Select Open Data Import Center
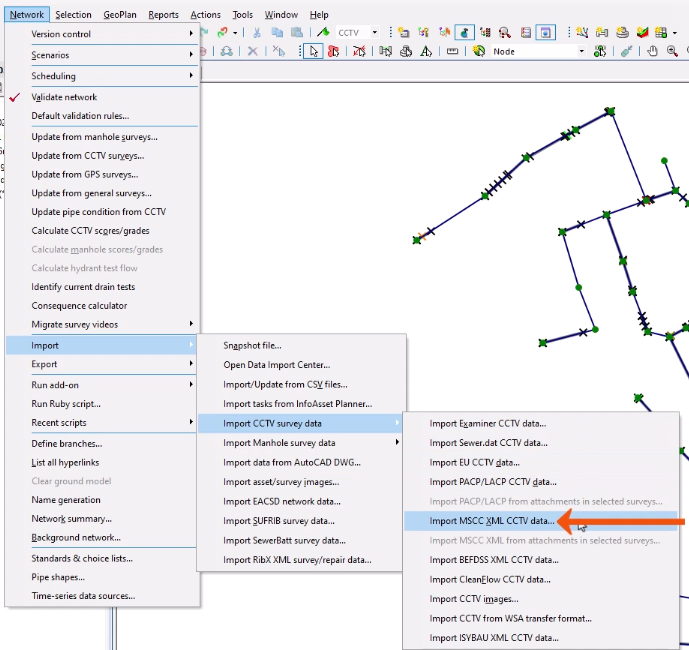 point(300,365)
